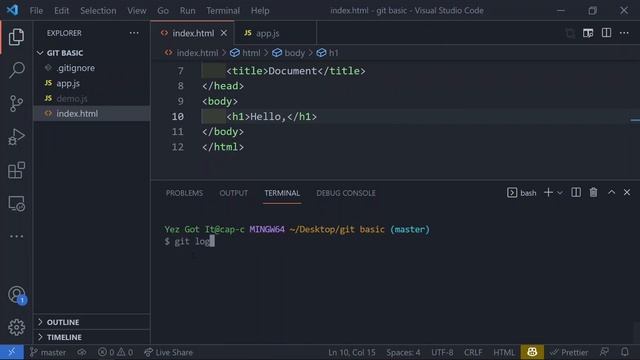Open the View menu
The width and height of the screenshot is (640, 360).
[137, 11]
